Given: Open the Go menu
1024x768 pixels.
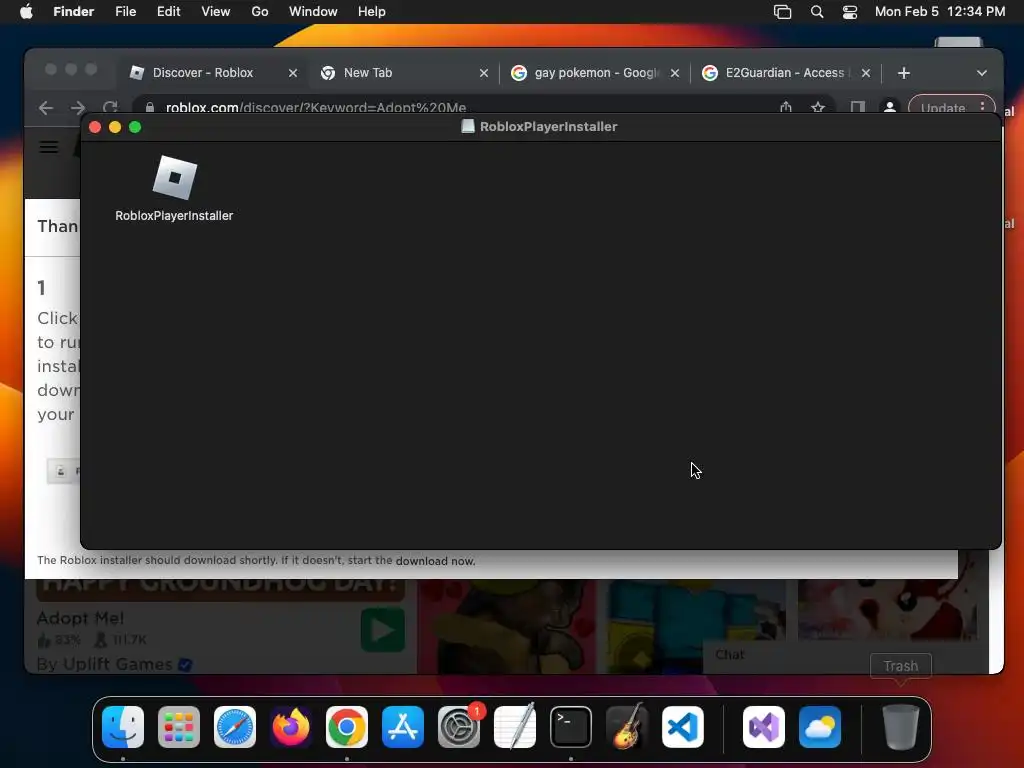Looking at the screenshot, I should [x=260, y=12].
